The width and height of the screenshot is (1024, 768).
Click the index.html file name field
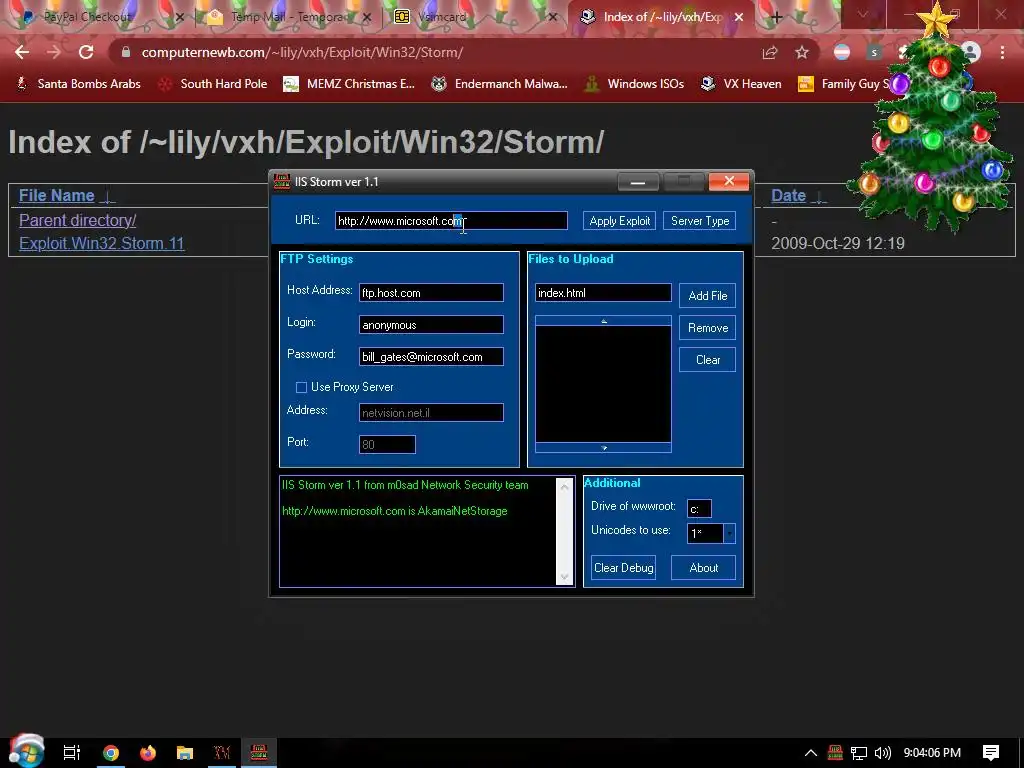click(x=603, y=293)
